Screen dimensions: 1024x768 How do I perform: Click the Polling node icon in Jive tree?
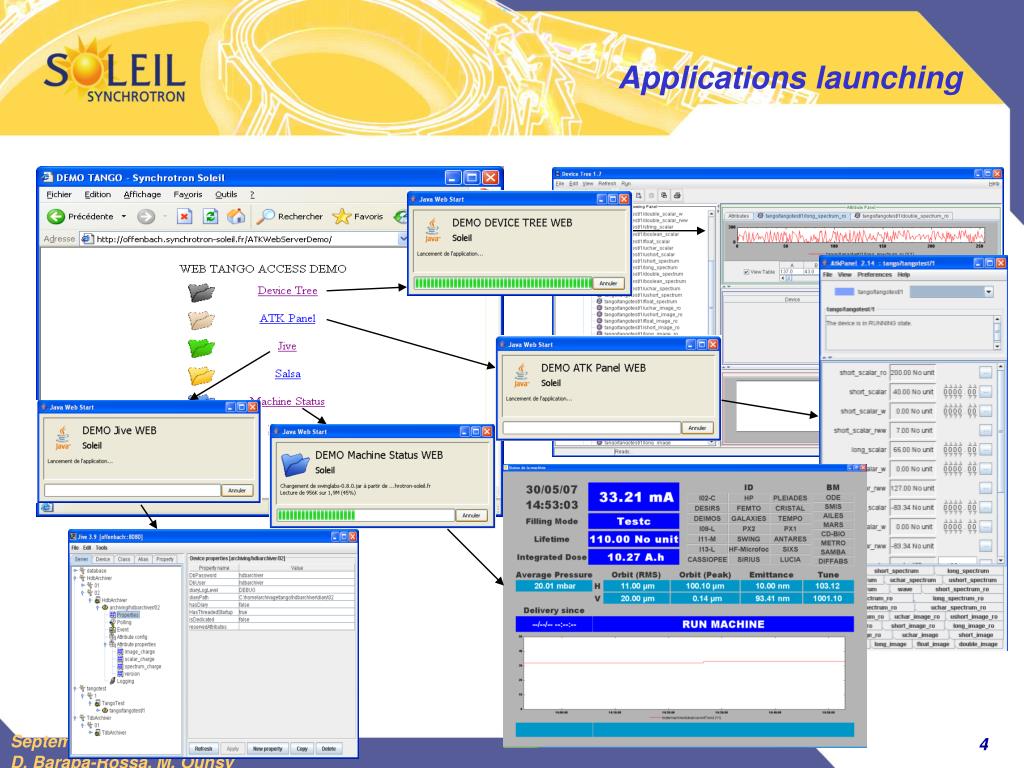coord(112,622)
